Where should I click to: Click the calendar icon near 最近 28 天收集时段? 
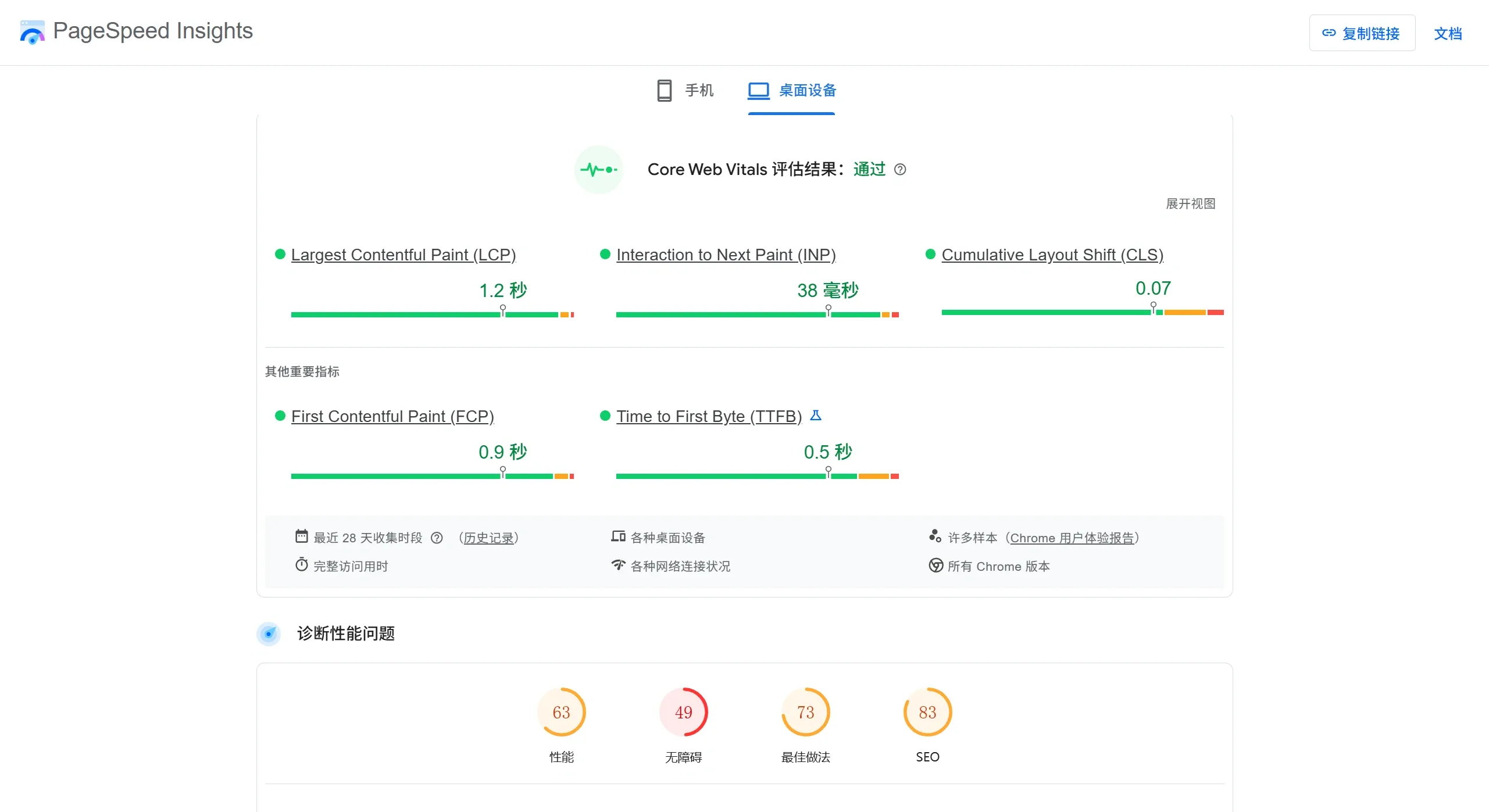pyautogui.click(x=301, y=536)
